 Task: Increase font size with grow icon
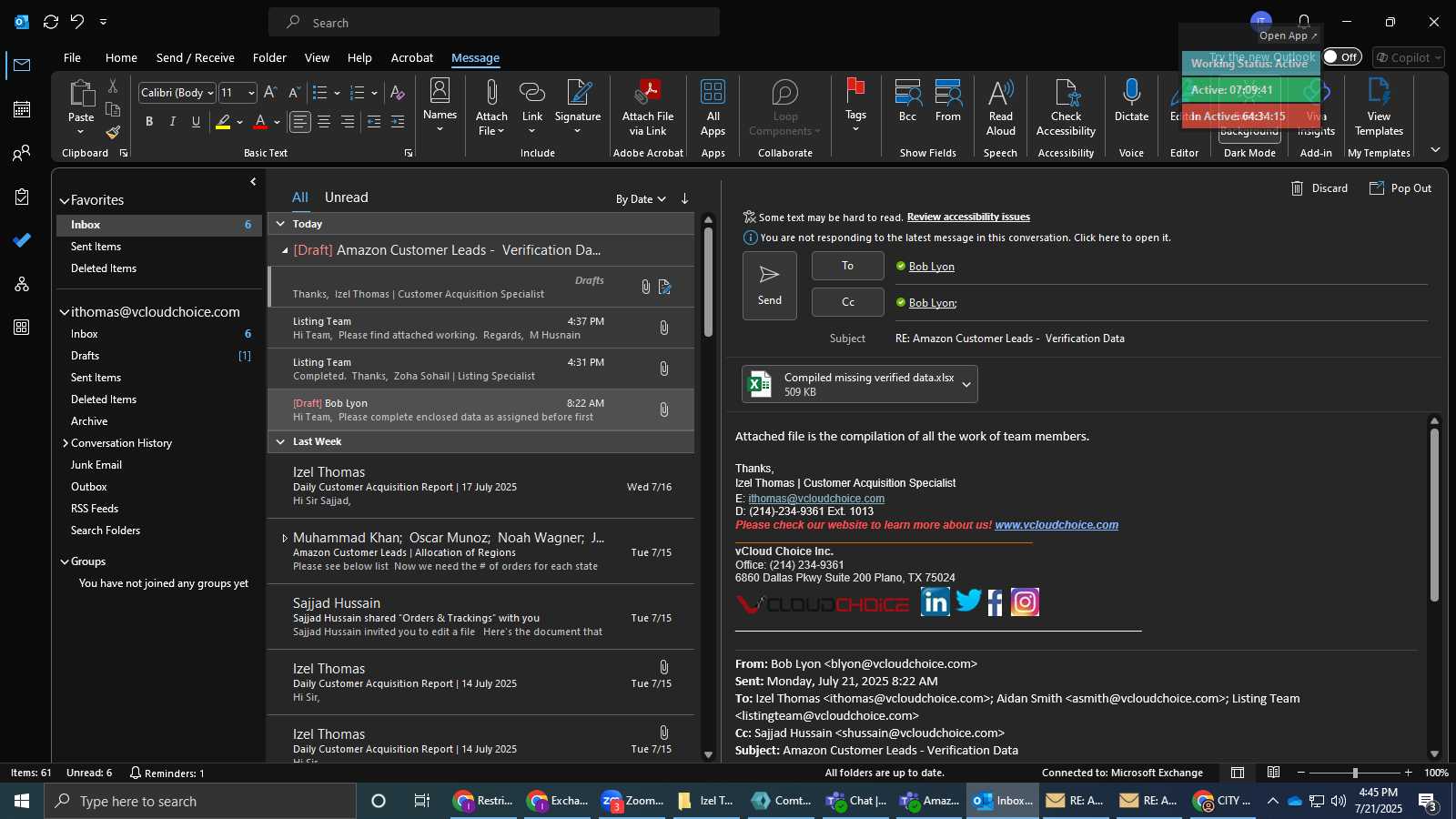(x=270, y=93)
